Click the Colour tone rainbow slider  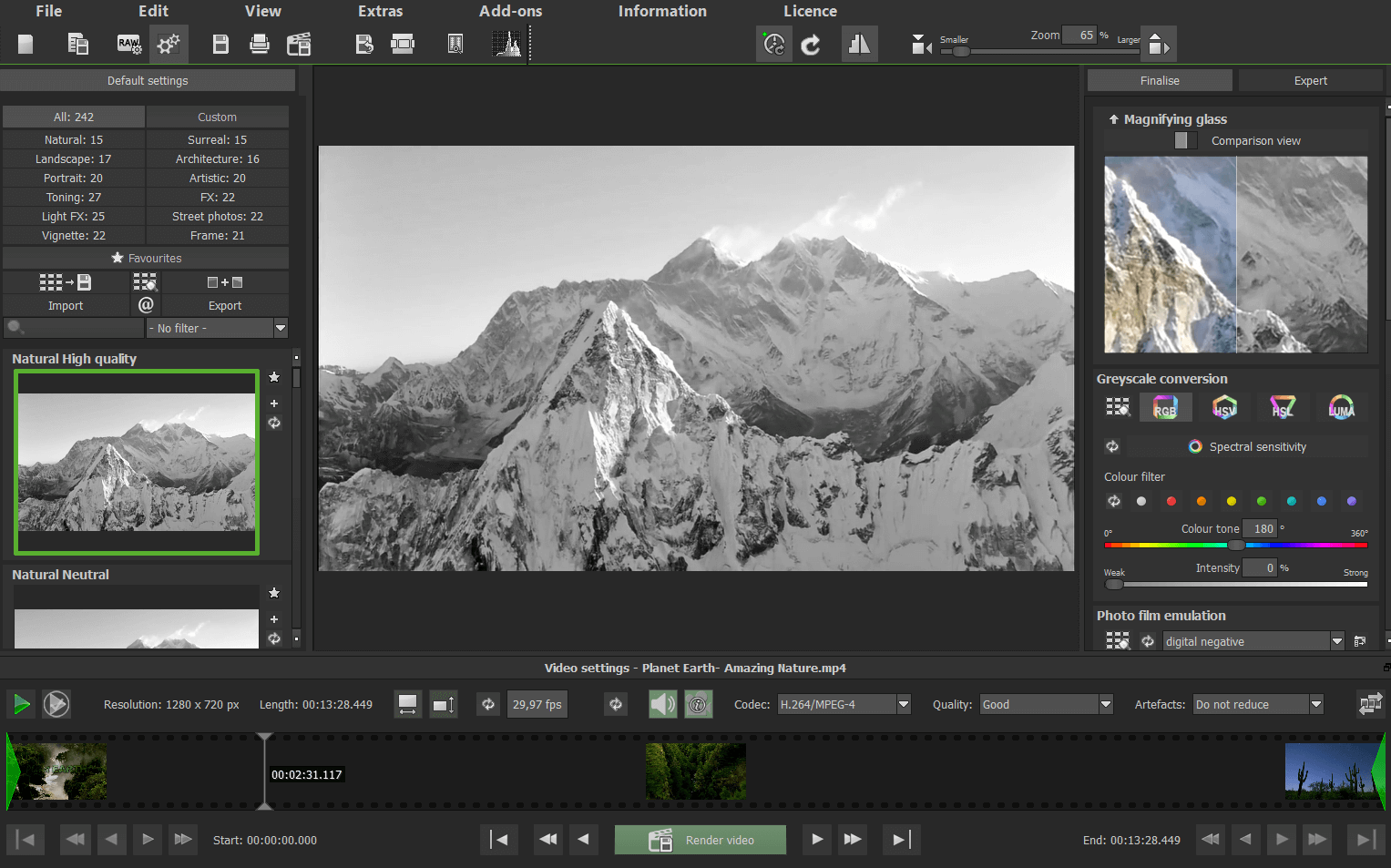coord(1236,545)
